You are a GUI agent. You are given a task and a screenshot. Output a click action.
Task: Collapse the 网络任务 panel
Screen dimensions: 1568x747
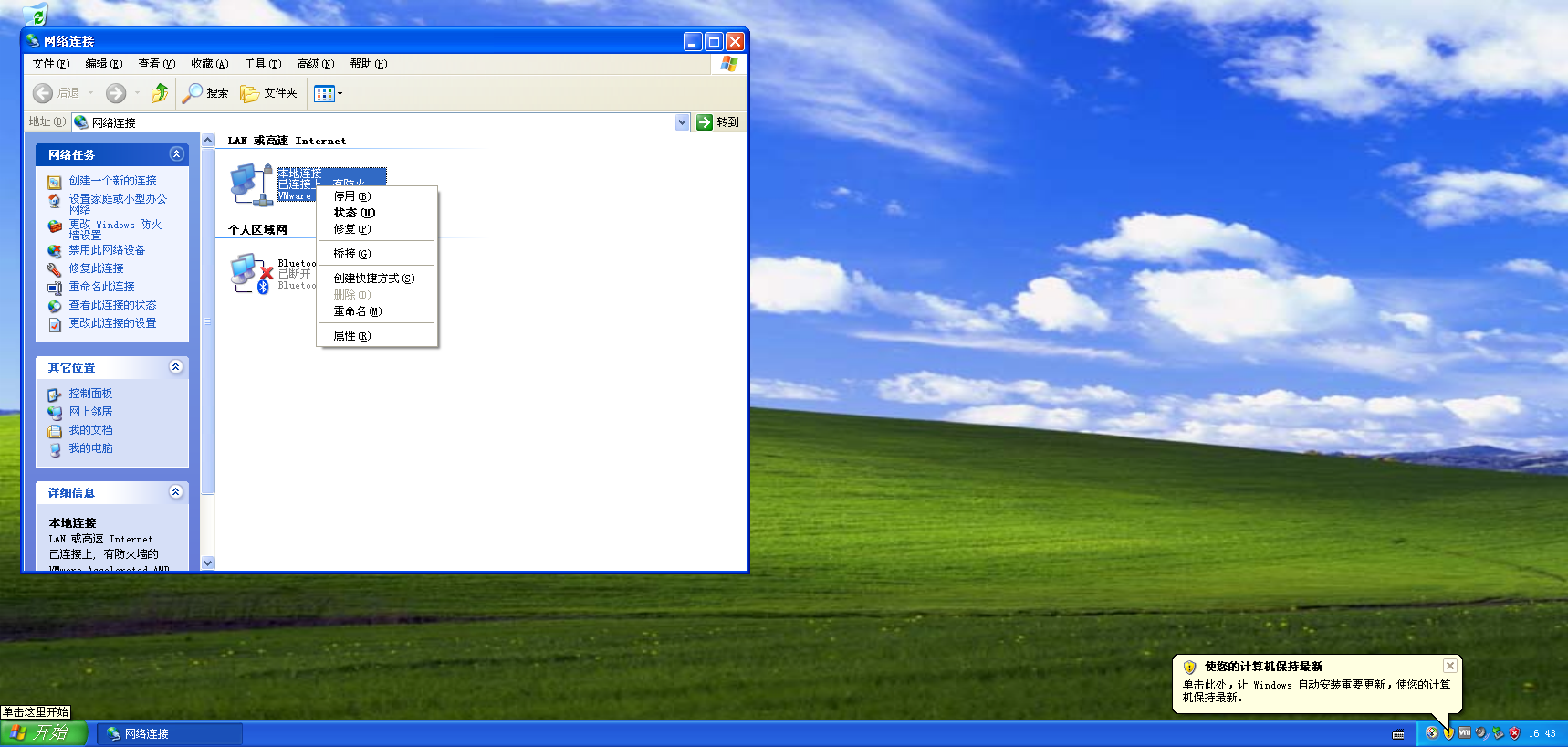pyautogui.click(x=176, y=154)
